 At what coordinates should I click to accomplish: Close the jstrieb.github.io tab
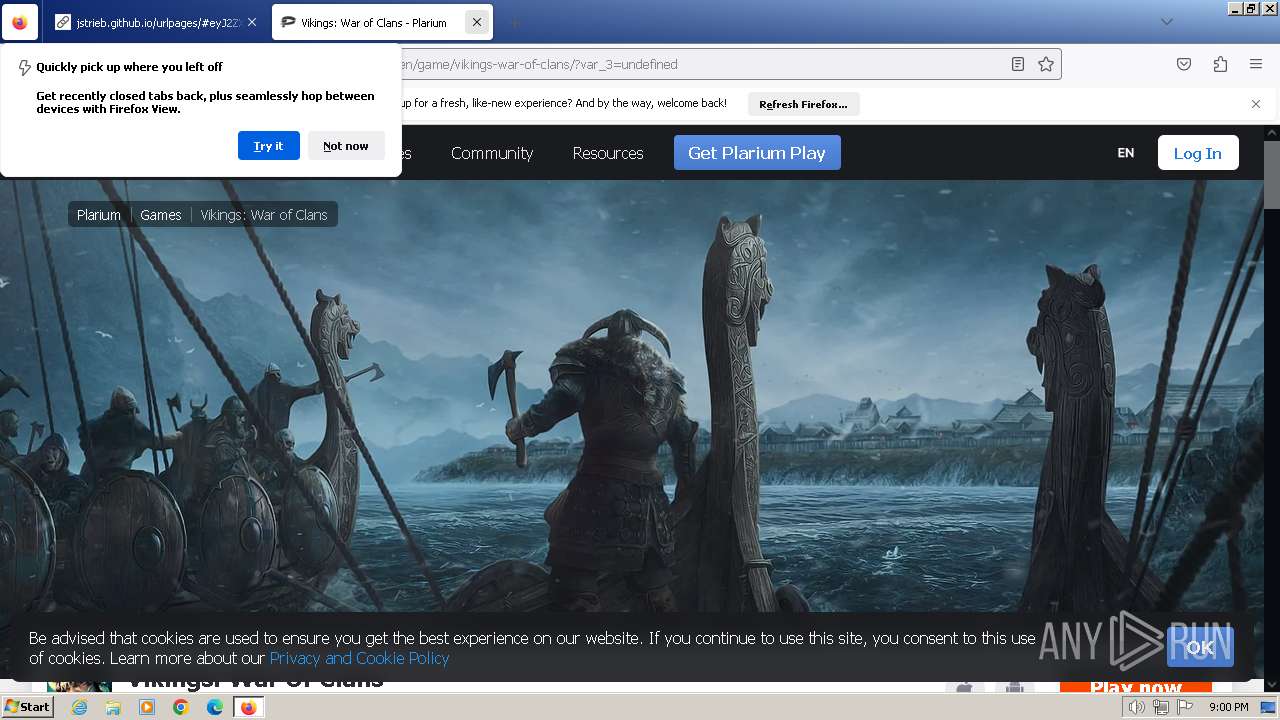tap(252, 22)
